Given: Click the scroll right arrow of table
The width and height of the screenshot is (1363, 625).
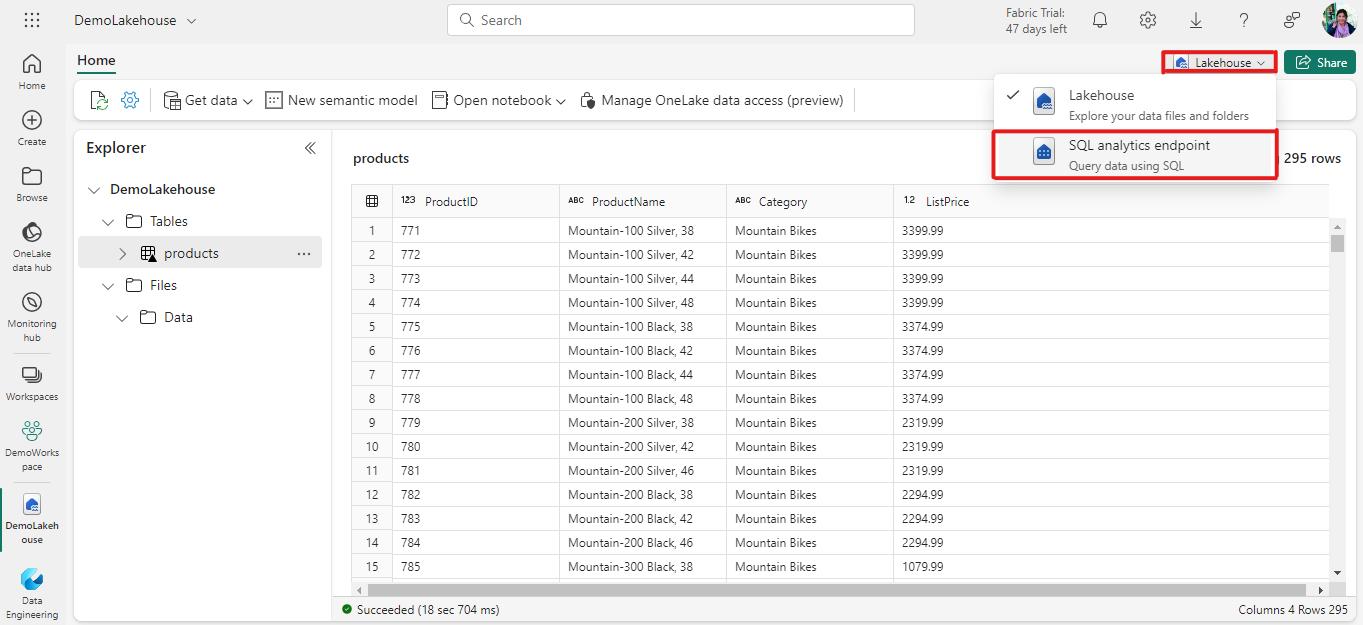Looking at the screenshot, I should click(1322, 590).
